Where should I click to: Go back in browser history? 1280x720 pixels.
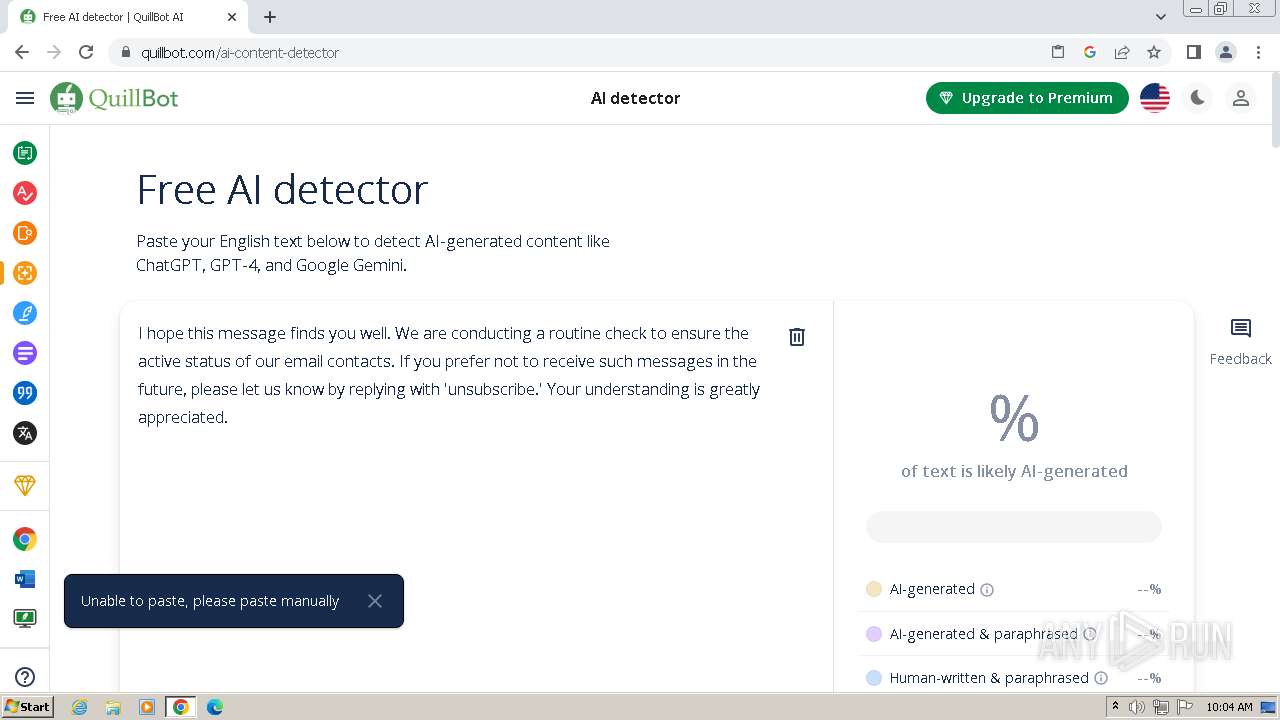(x=22, y=52)
